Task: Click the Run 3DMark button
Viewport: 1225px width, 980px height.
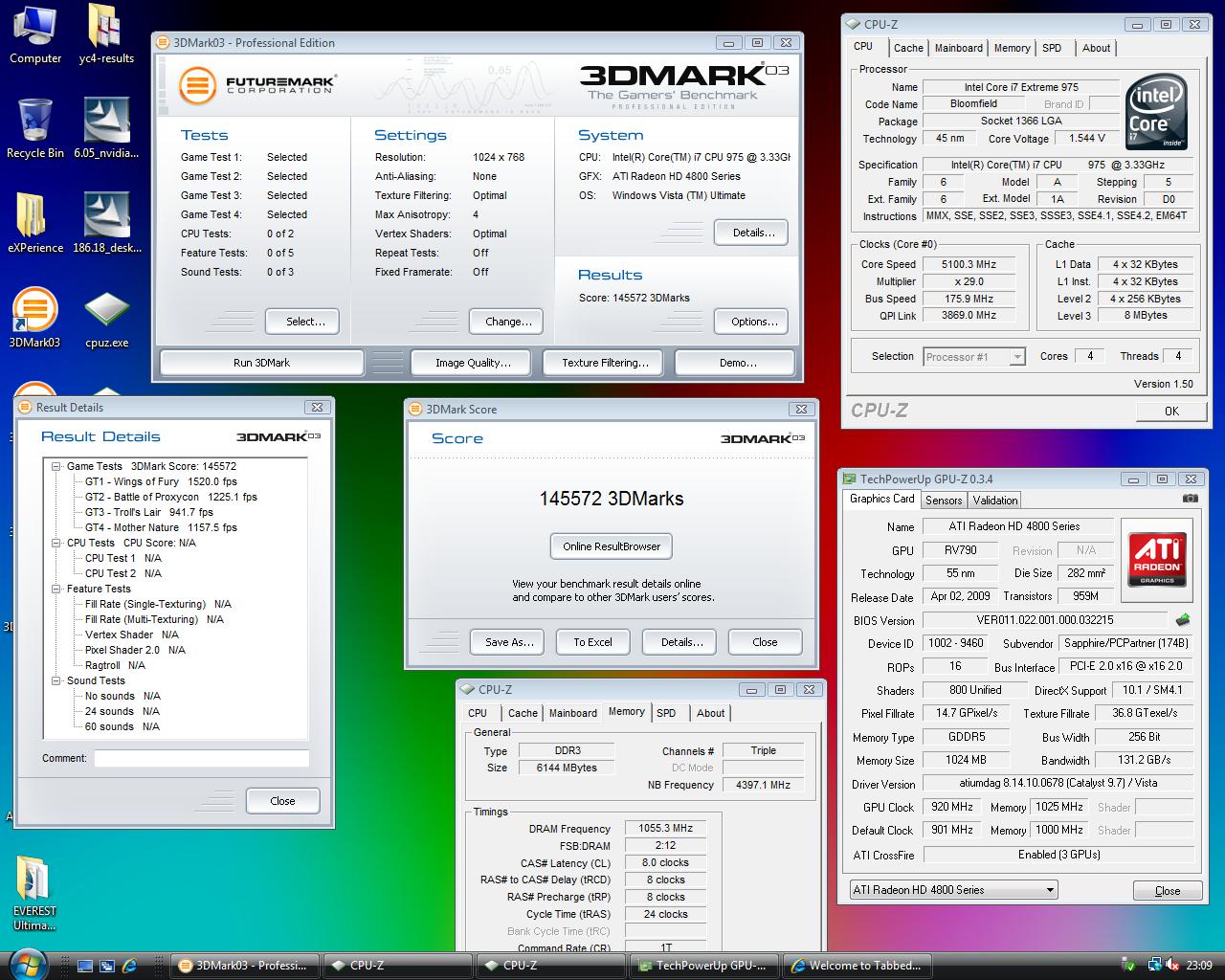Action: pos(261,363)
